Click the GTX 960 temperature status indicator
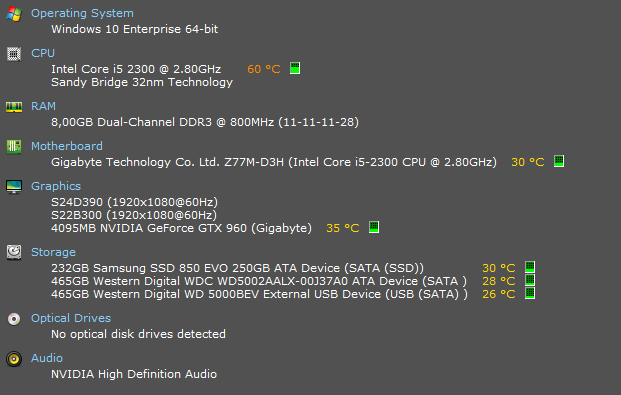This screenshot has width=621, height=395. click(x=374, y=227)
